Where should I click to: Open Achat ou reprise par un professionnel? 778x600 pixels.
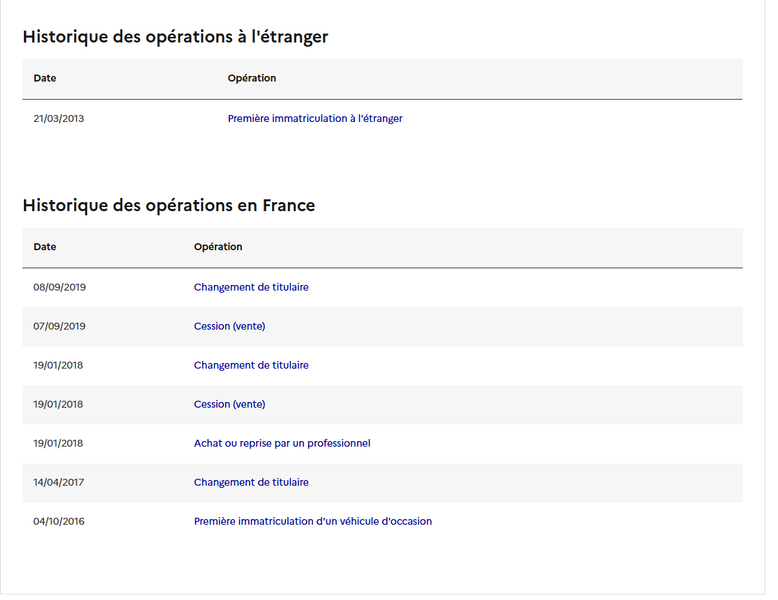point(282,443)
